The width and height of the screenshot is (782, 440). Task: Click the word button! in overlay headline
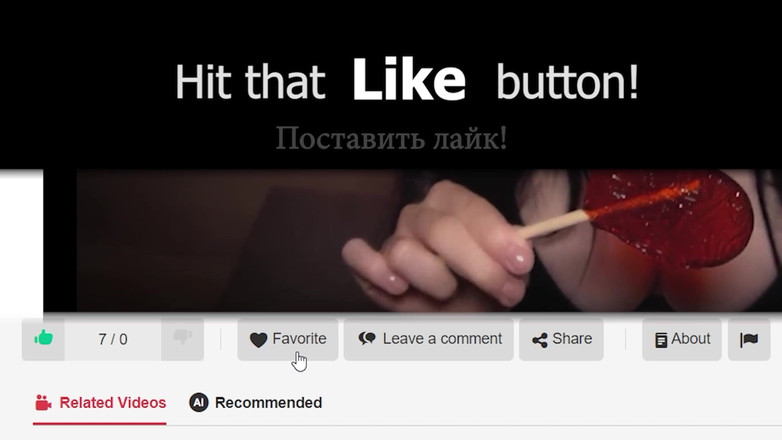click(567, 81)
